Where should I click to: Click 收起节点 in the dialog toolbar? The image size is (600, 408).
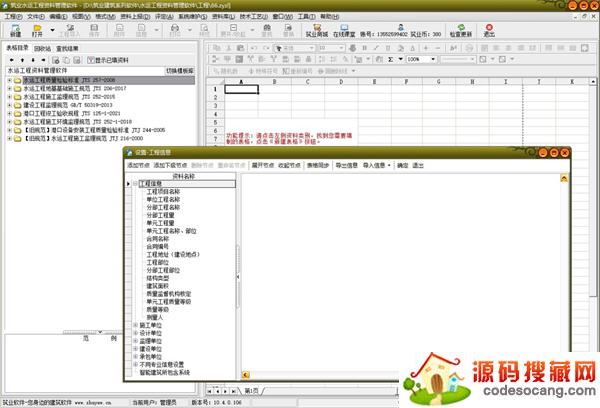pos(289,165)
